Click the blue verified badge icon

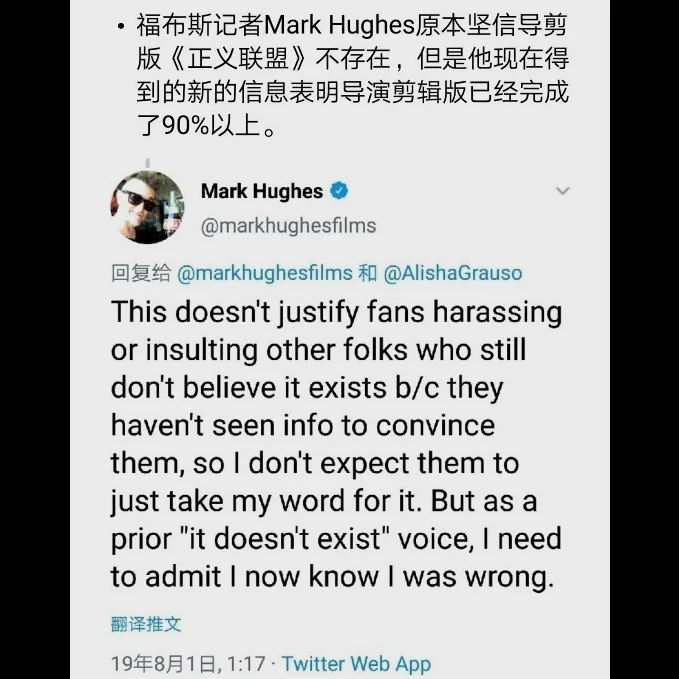pyautogui.click(x=339, y=191)
